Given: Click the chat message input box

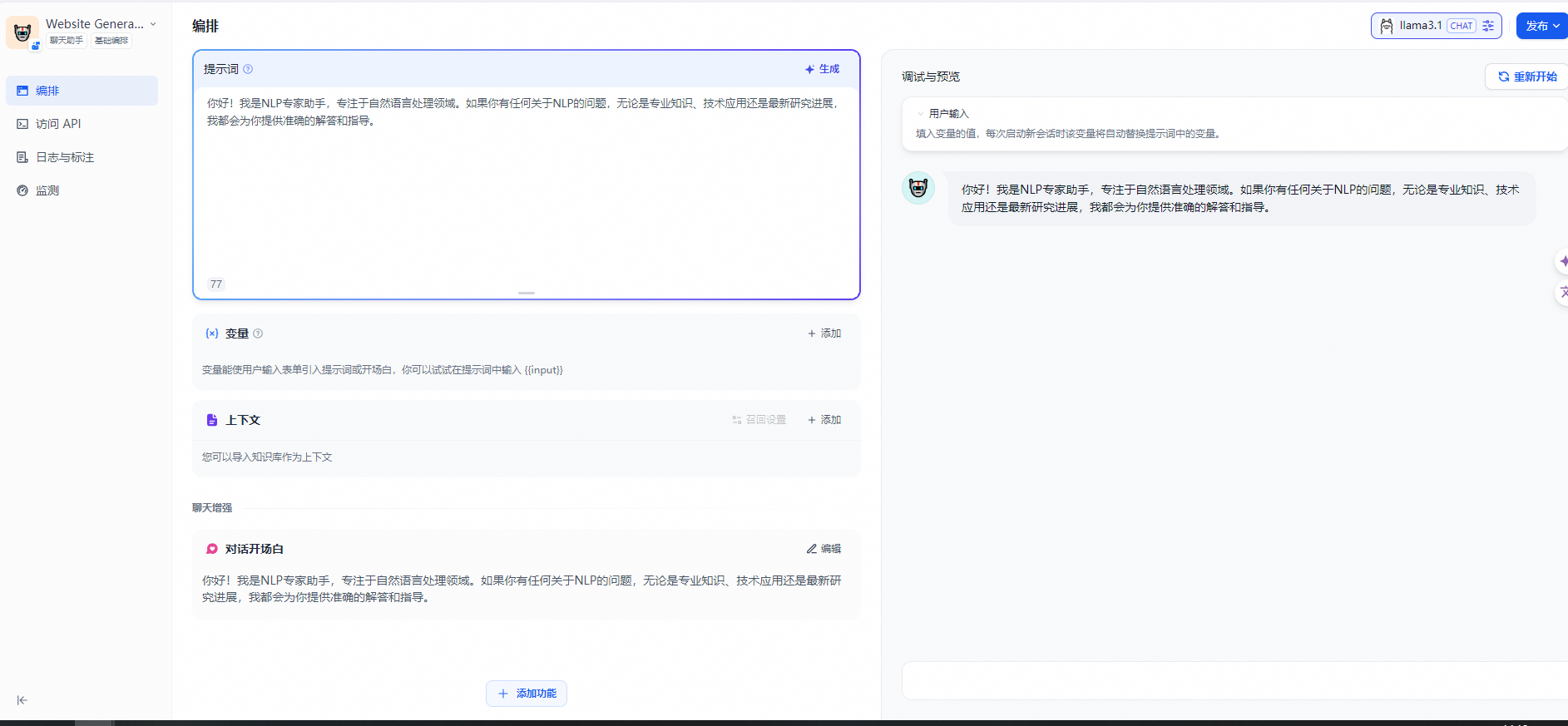Looking at the screenshot, I should tap(1234, 681).
